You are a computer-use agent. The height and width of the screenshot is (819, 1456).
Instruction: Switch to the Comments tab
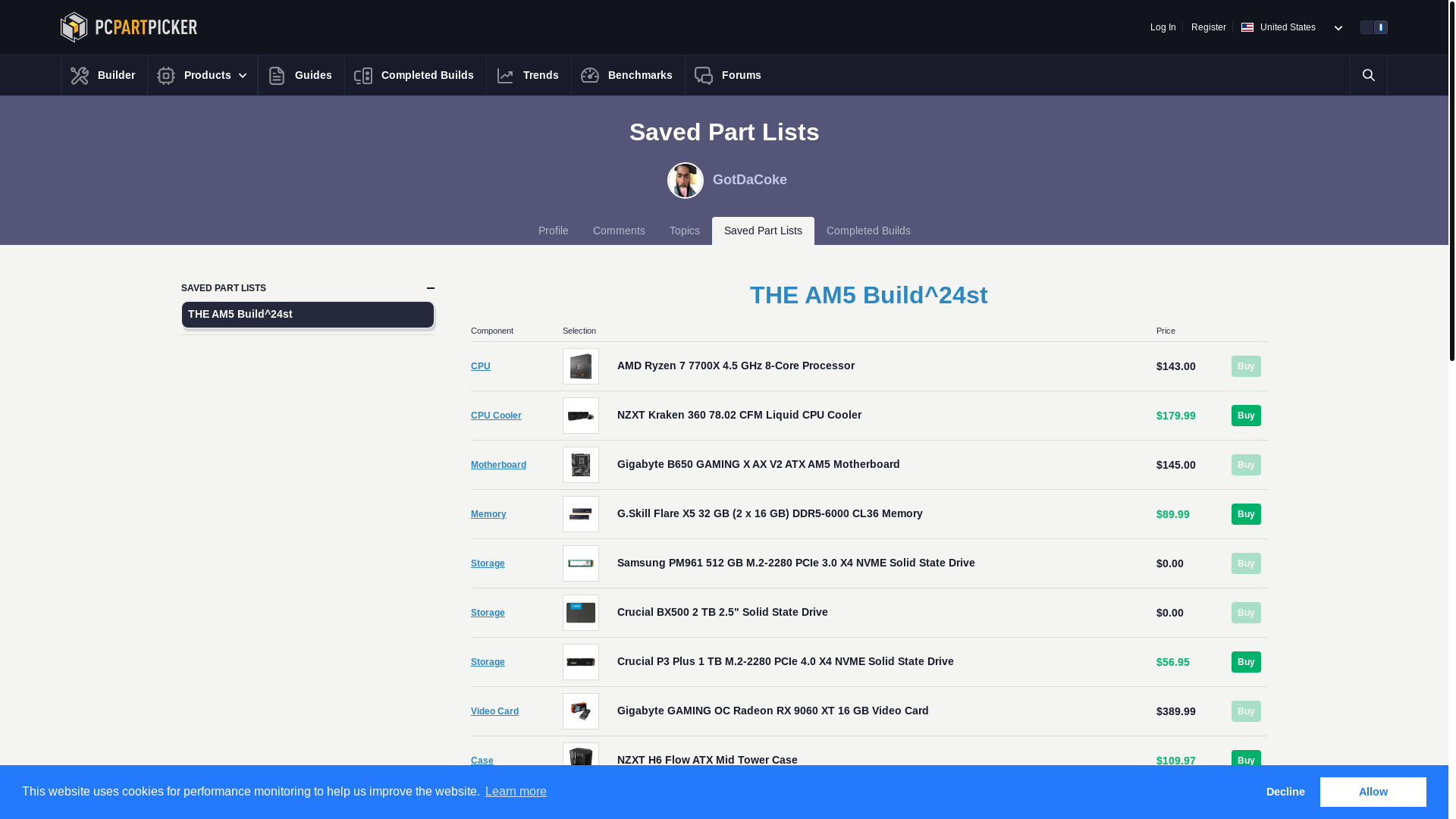[619, 231]
